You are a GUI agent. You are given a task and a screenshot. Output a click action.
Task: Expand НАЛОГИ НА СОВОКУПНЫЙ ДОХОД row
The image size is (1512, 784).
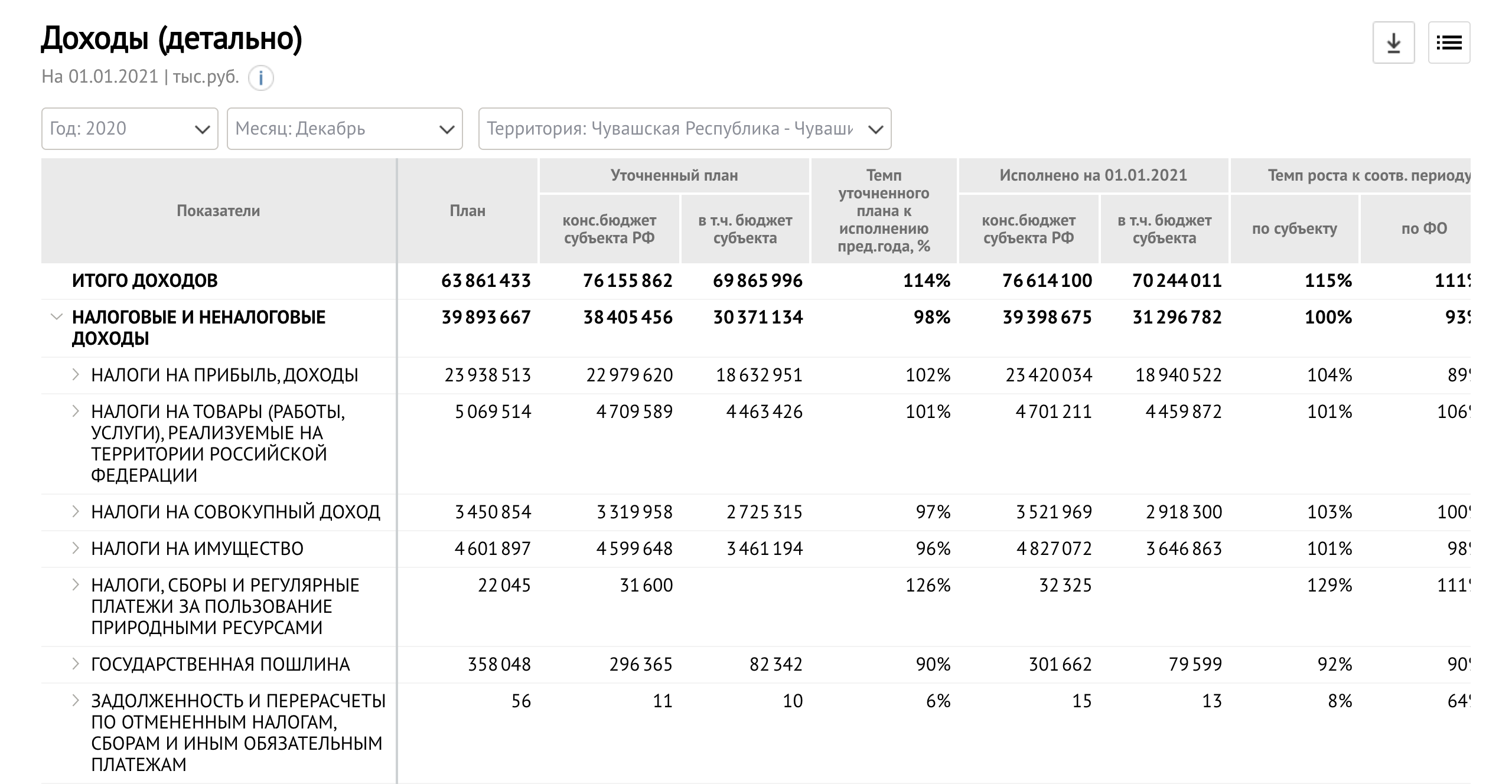[76, 512]
